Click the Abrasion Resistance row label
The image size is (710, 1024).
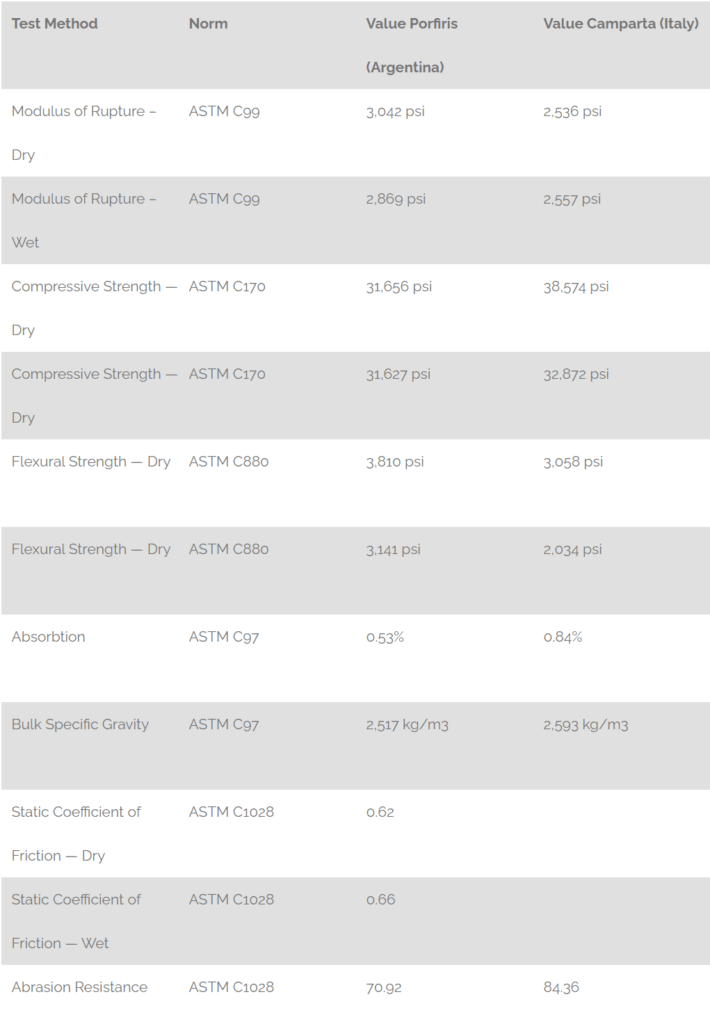[80, 987]
